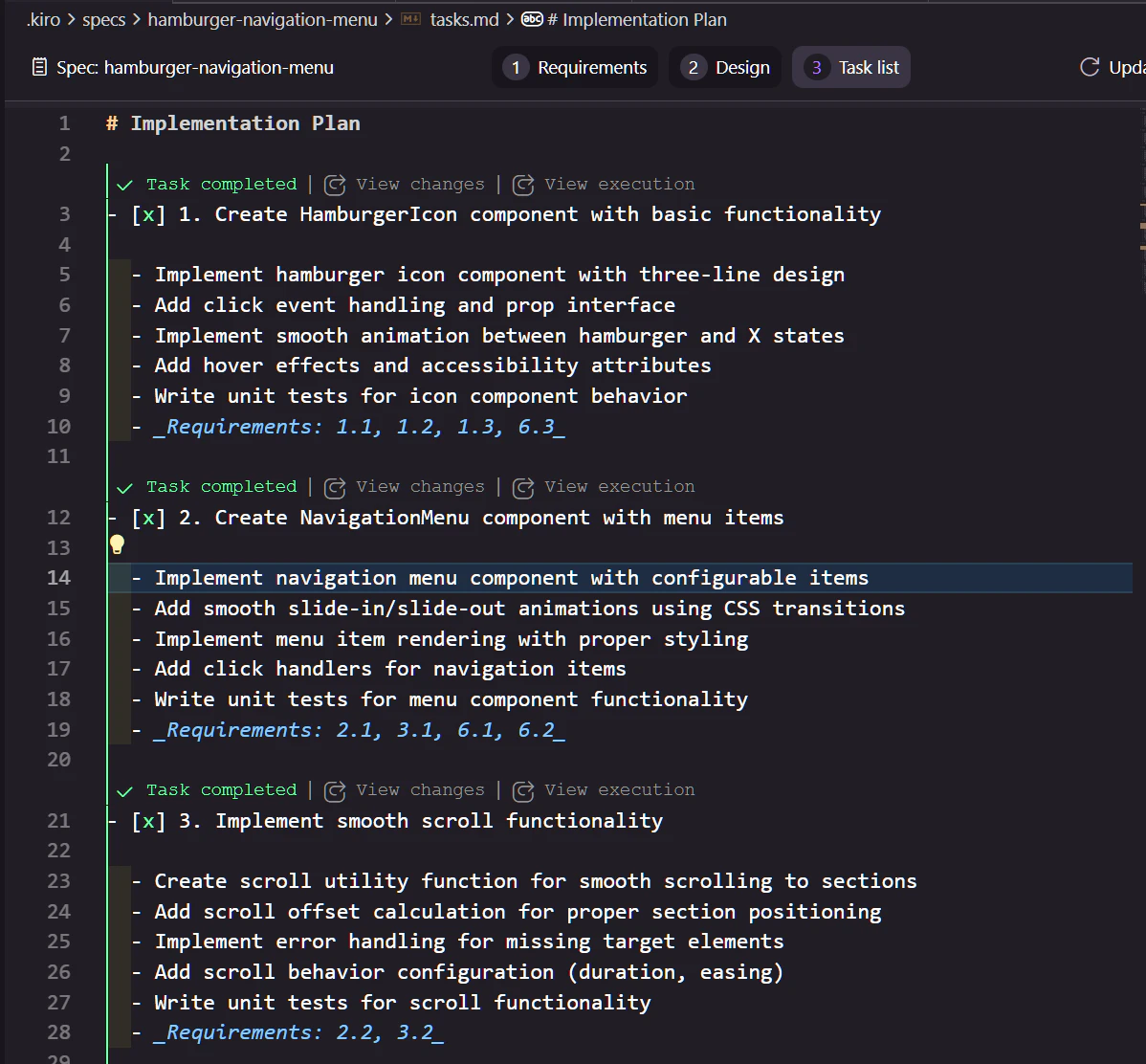Screen dimensions: 1146x1064
Task: Click 'Implement hamburger icon component with three-line design'
Action: [499, 275]
